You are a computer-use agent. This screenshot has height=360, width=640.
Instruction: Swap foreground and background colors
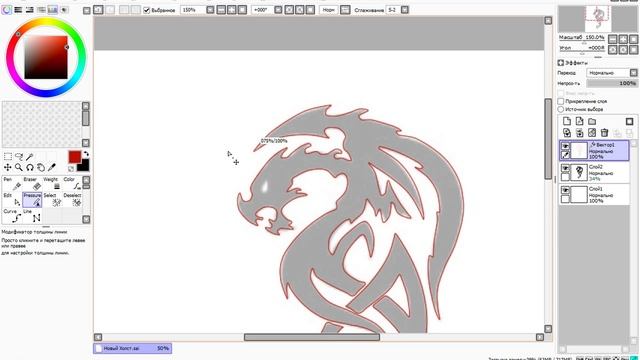point(86,154)
